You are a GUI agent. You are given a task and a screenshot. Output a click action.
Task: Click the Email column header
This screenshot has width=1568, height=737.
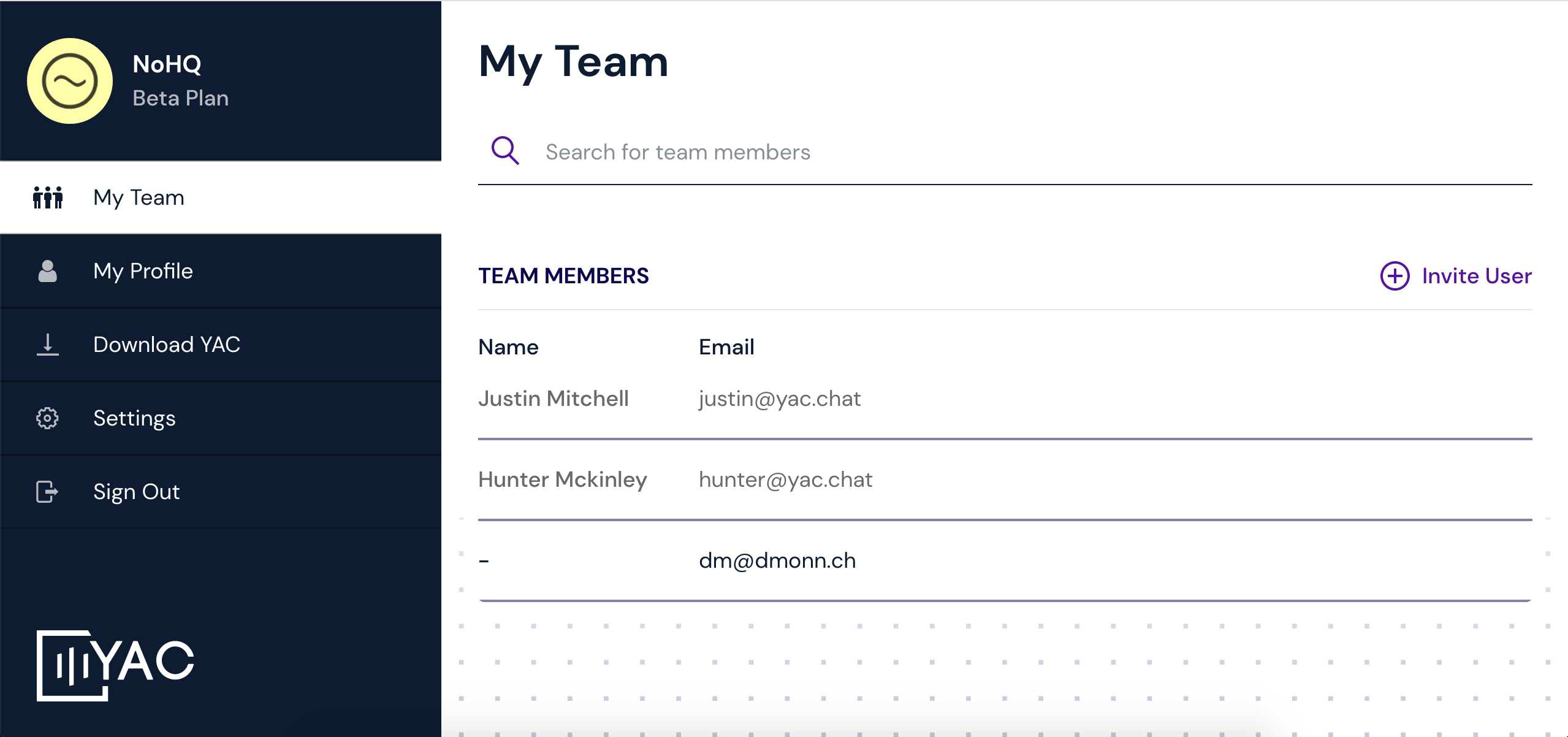click(x=726, y=347)
